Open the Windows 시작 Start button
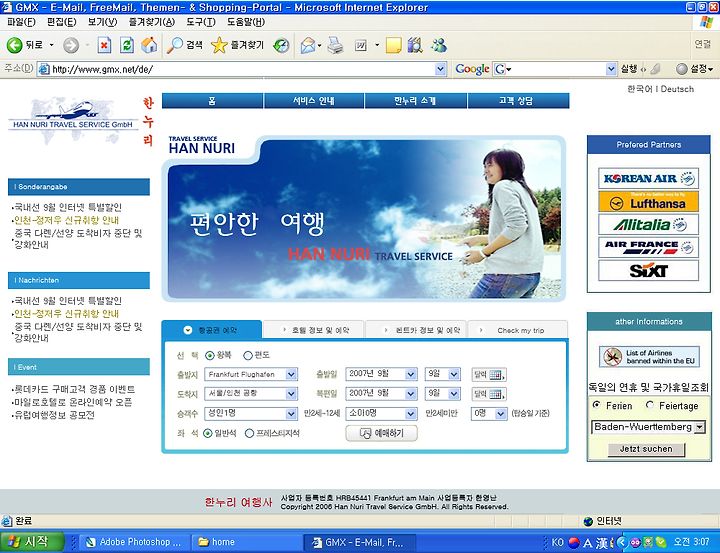Image resolution: width=720 pixels, height=553 pixels. pos(31,542)
